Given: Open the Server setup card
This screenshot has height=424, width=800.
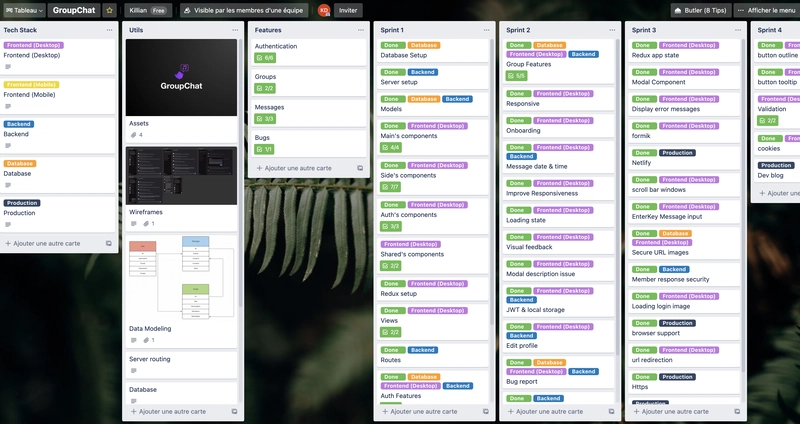Looking at the screenshot, I should (432, 78).
